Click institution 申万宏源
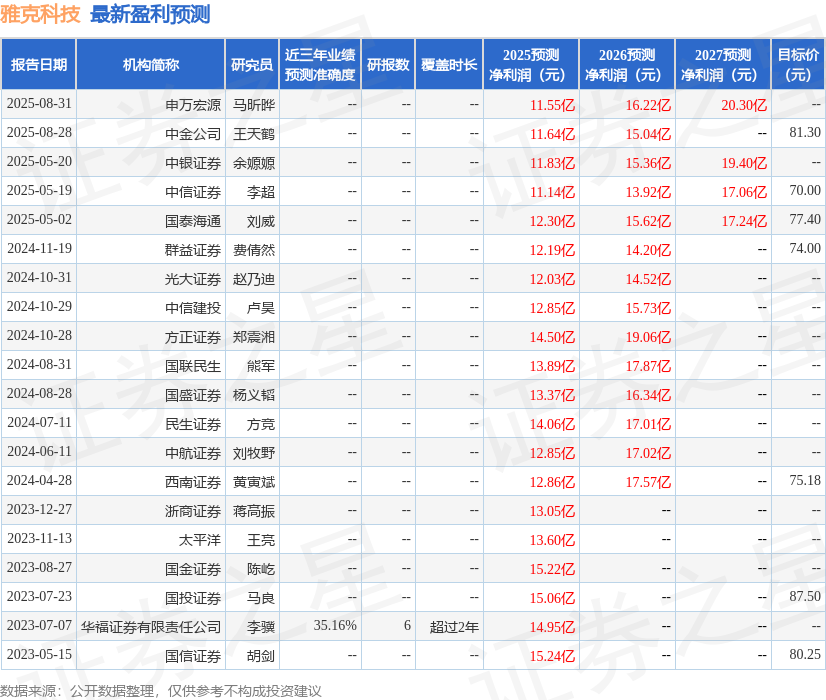Image resolution: width=826 pixels, height=700 pixels. tap(193, 105)
